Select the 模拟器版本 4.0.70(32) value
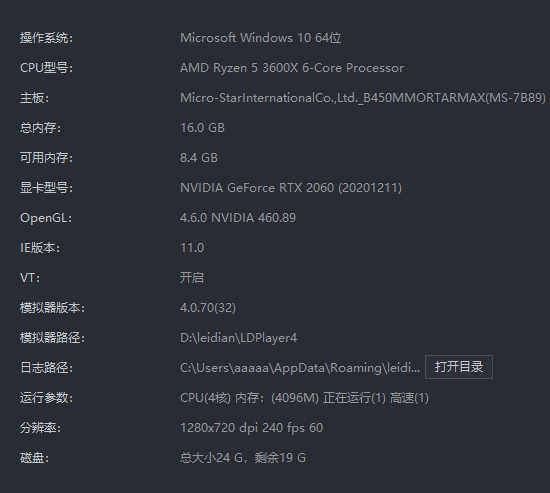 [x=208, y=308]
